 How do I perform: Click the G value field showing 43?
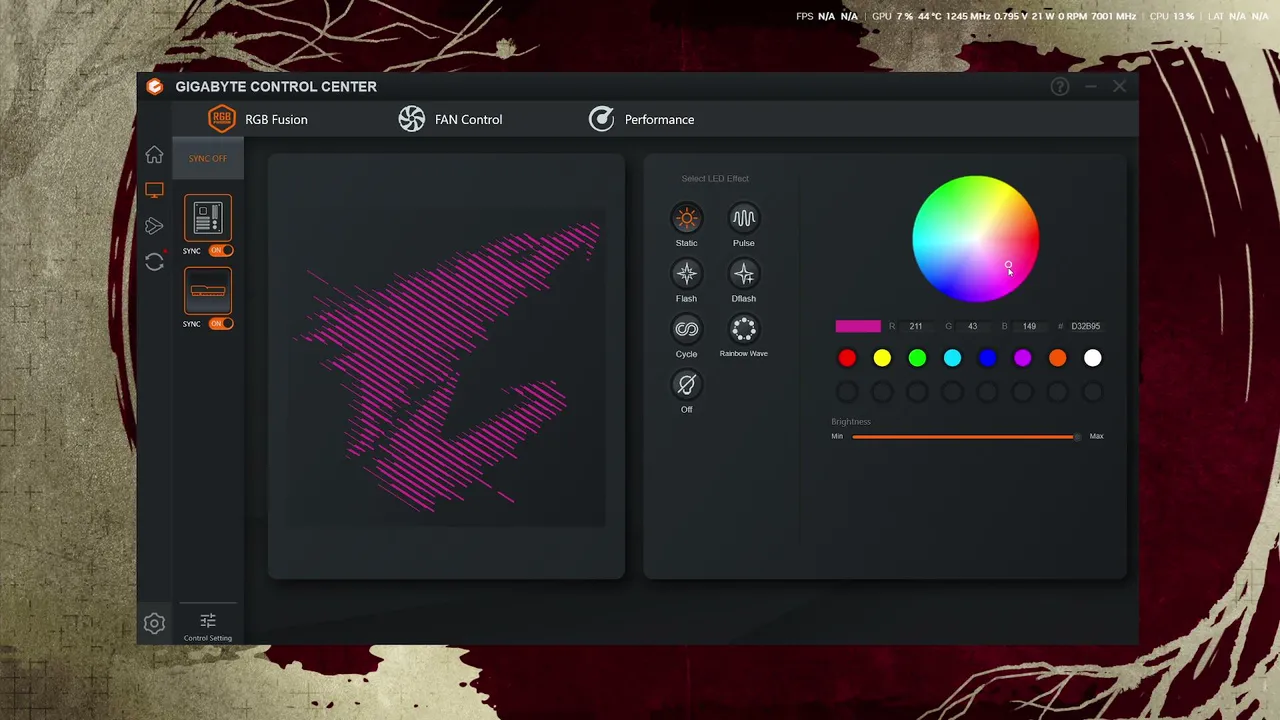tap(973, 326)
